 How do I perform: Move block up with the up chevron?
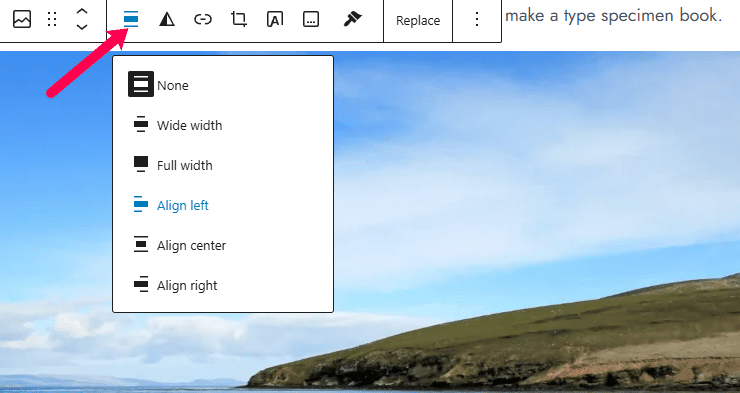point(82,12)
